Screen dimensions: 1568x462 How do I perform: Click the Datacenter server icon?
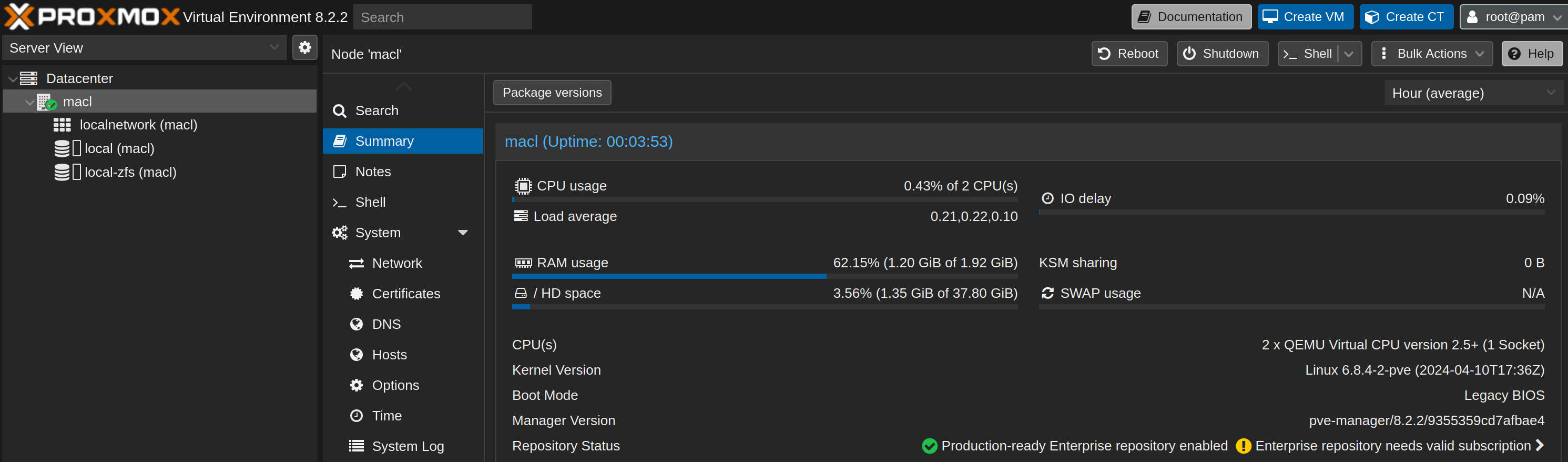click(28, 78)
